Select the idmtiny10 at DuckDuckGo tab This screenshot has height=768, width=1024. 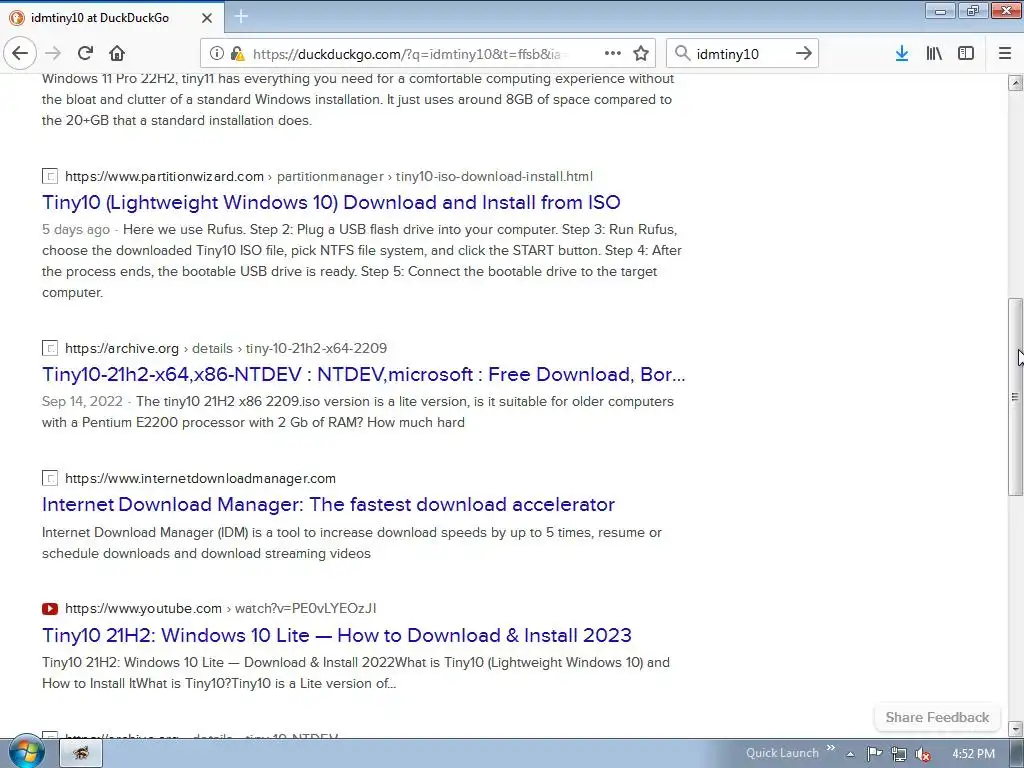coord(112,18)
